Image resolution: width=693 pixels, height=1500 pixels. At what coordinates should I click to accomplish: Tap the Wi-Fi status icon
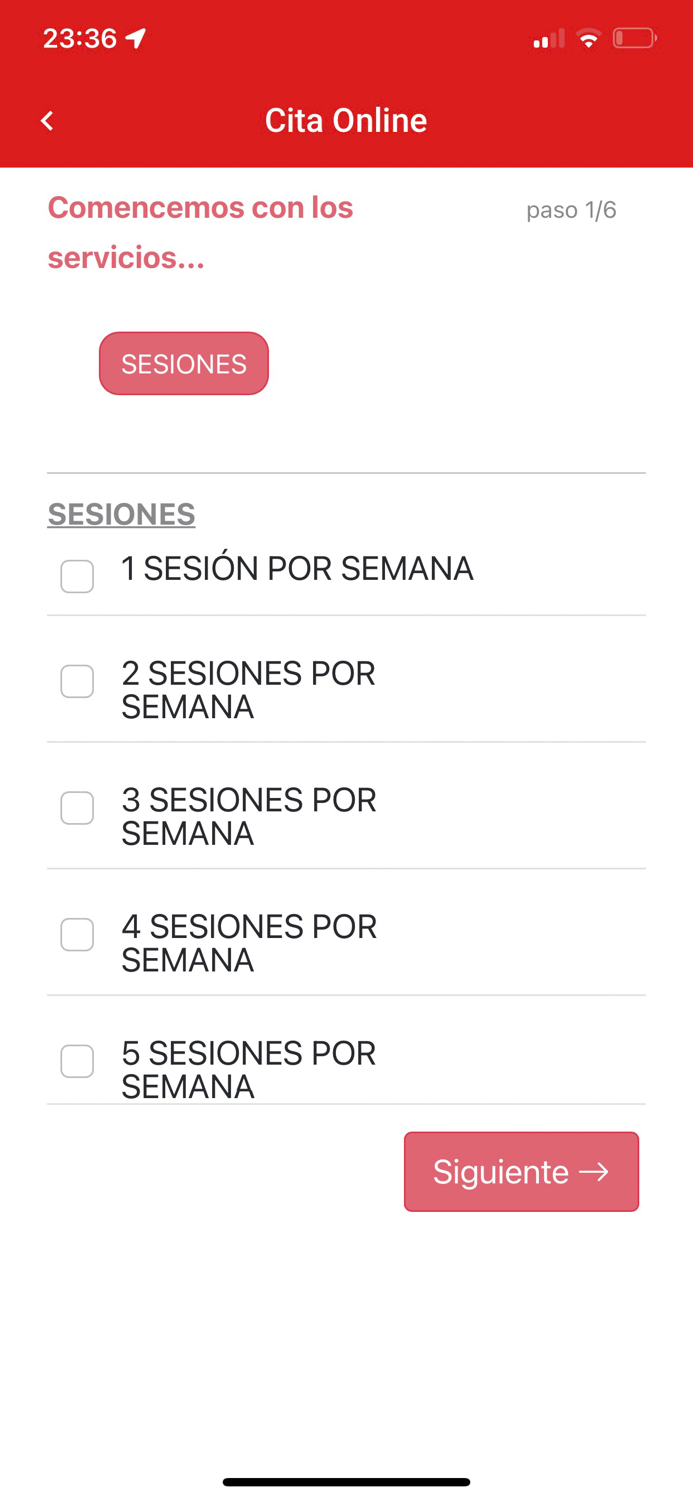click(x=589, y=40)
